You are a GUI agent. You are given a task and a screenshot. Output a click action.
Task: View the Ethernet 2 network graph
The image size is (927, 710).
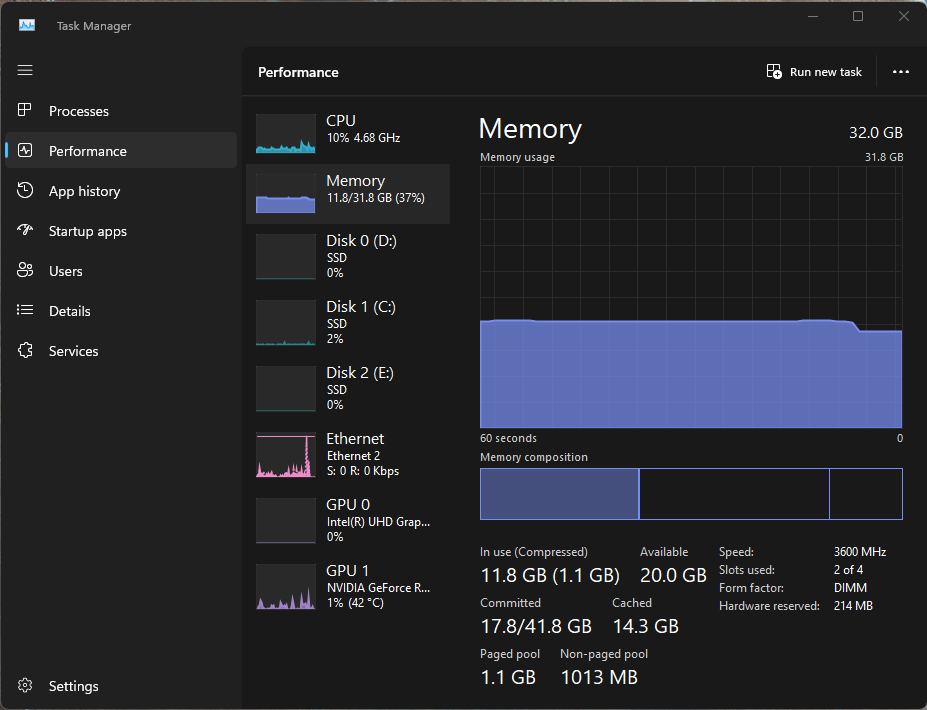coord(347,454)
